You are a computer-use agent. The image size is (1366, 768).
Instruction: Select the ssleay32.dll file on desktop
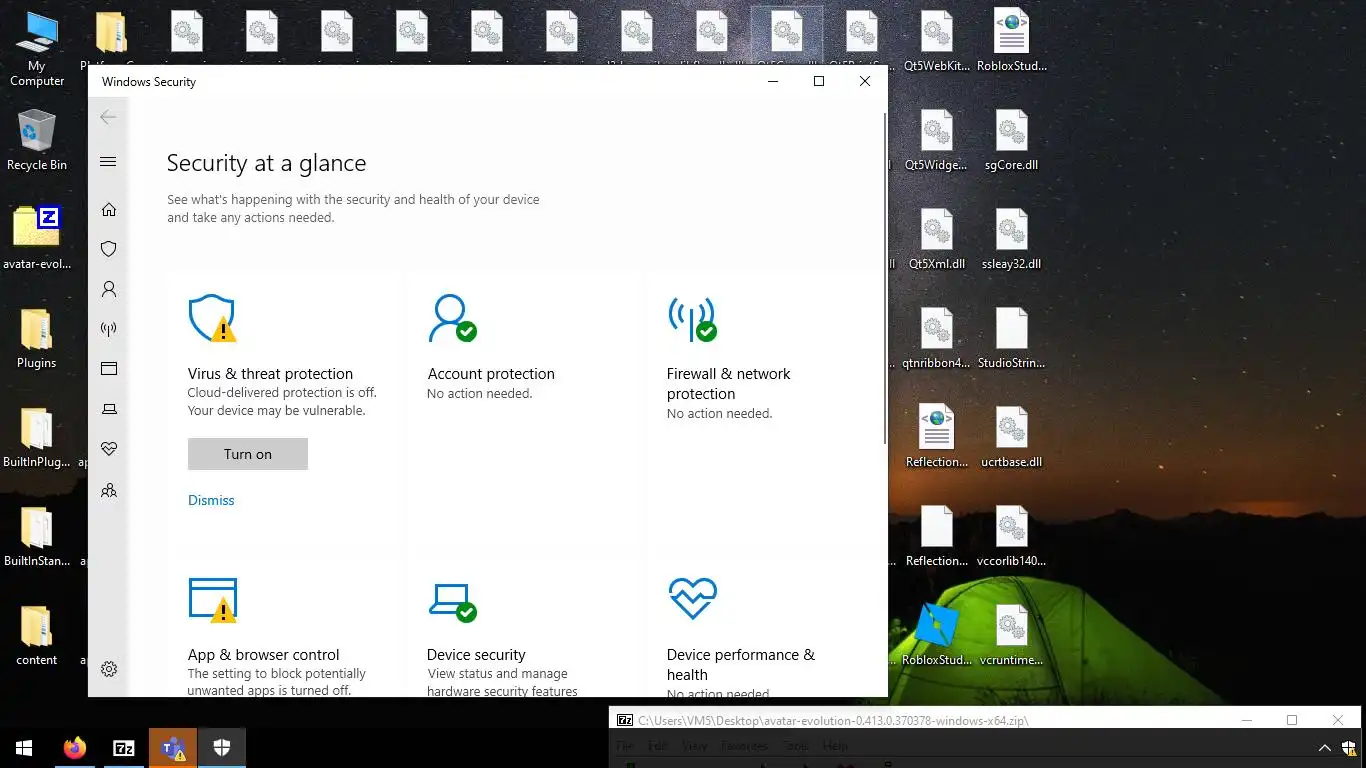(x=1012, y=239)
